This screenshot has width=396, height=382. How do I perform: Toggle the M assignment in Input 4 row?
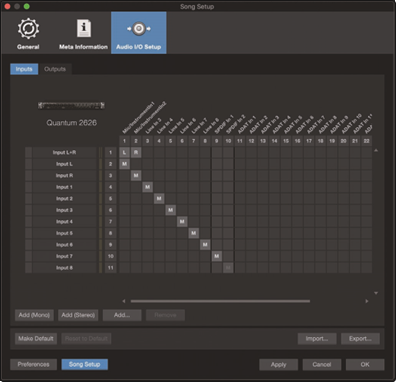[182, 222]
